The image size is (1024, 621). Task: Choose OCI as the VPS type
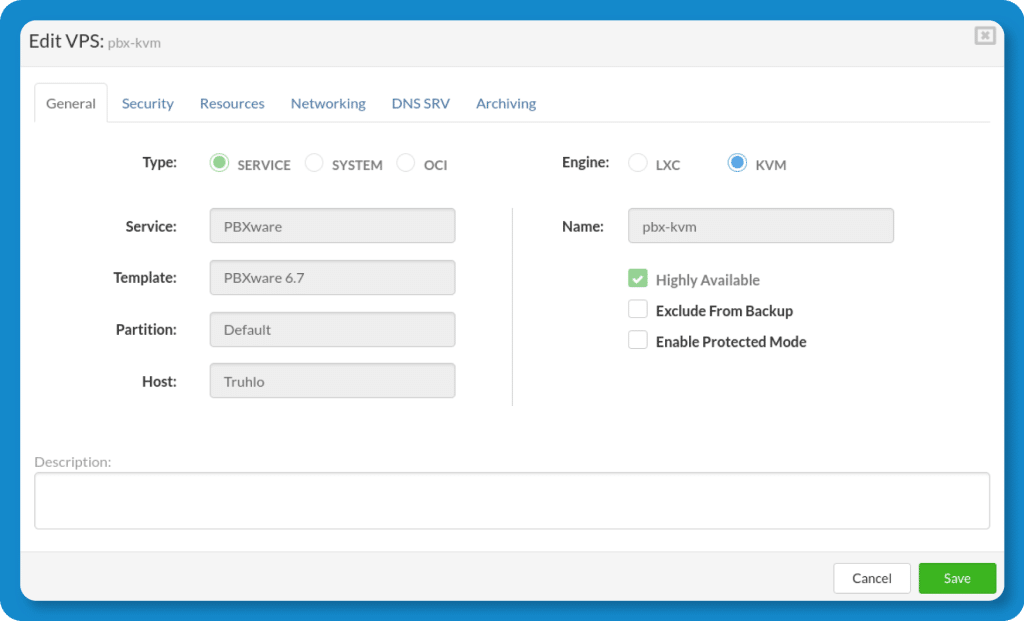[405, 163]
